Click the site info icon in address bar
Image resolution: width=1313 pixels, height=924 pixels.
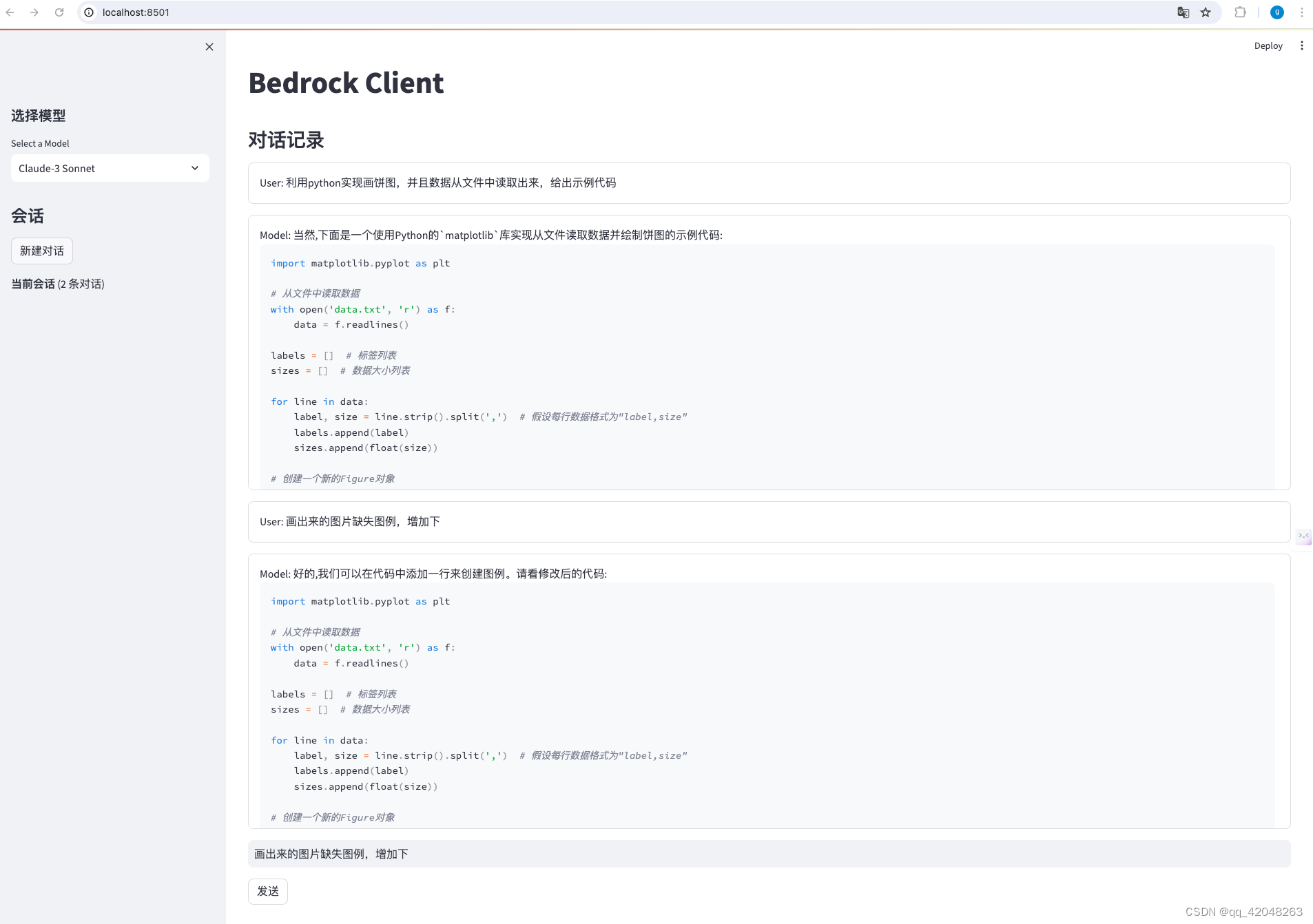(x=89, y=12)
